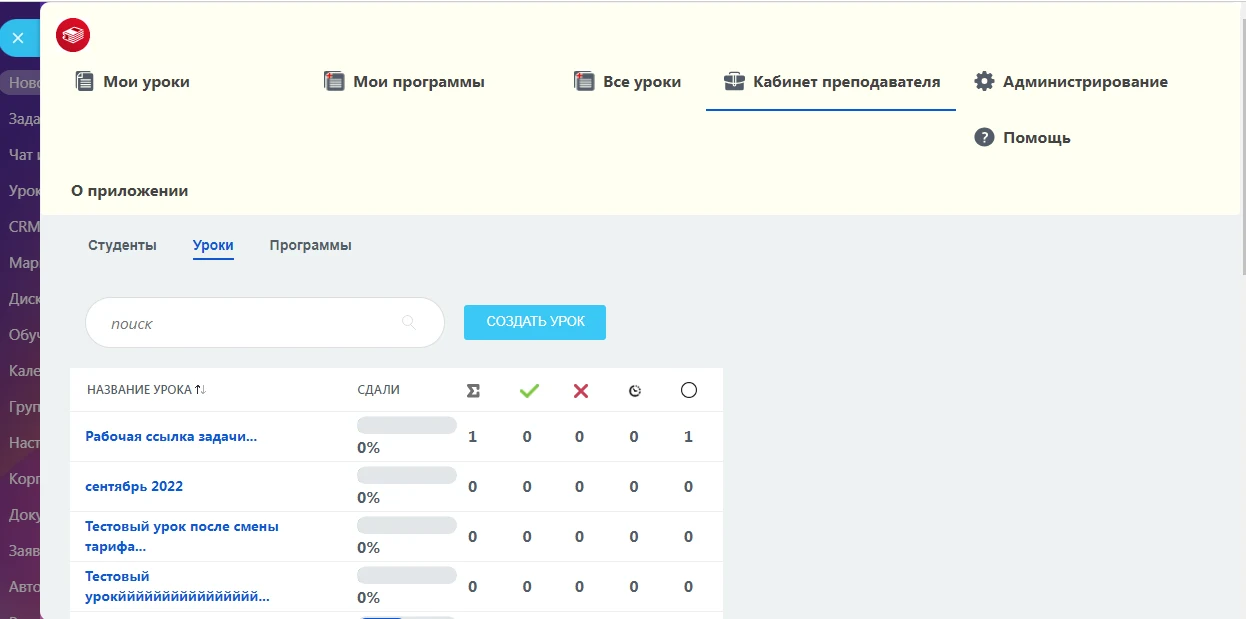Screen dimensions: 1246x619
Task: Click the clock in-progress column icon
Action: 635,391
